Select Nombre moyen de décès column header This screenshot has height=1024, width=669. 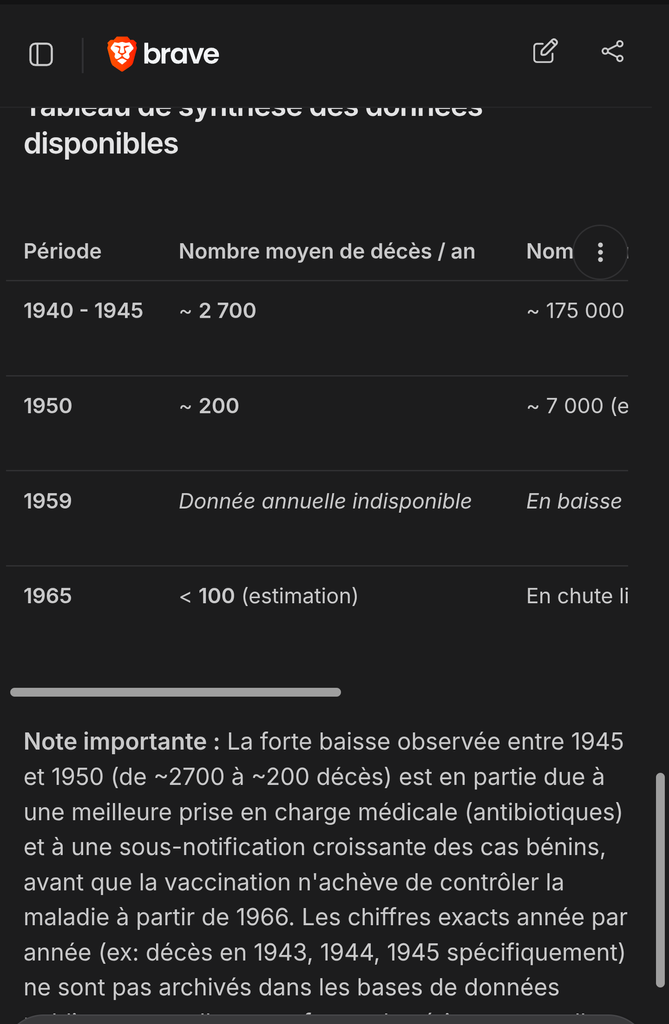[x=327, y=251]
